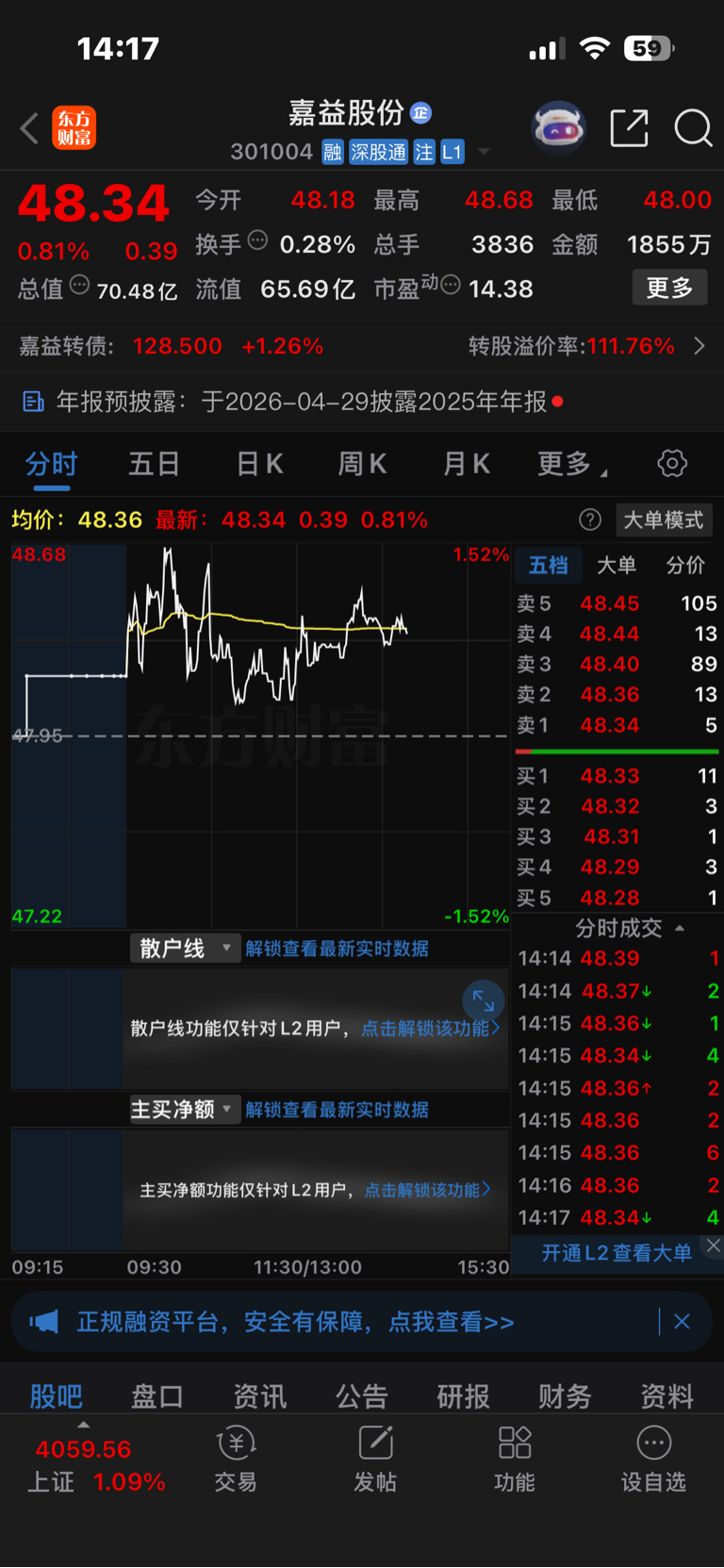Switch to the 五日 chart tab
This screenshot has width=724, height=1568.
(x=154, y=464)
